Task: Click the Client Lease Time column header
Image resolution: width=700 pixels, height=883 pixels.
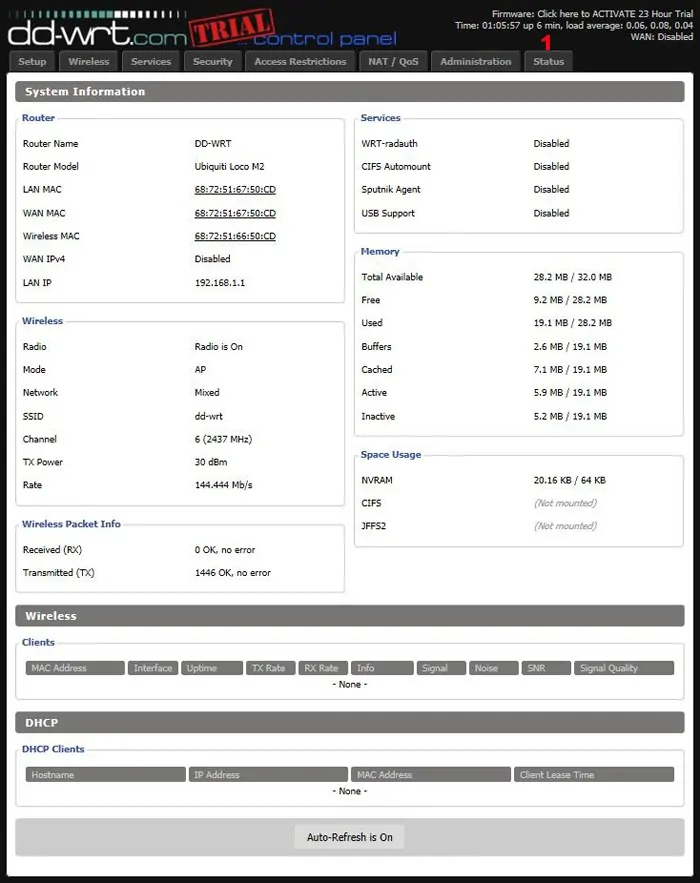Action: [x=594, y=775]
